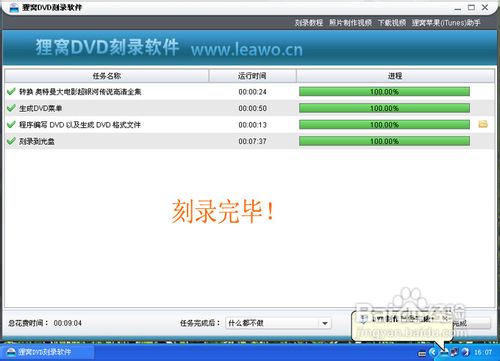The height and width of the screenshot is (361, 500).
Task: Click the green checkmark on 刻录到光盘 row
Action: coord(11,141)
